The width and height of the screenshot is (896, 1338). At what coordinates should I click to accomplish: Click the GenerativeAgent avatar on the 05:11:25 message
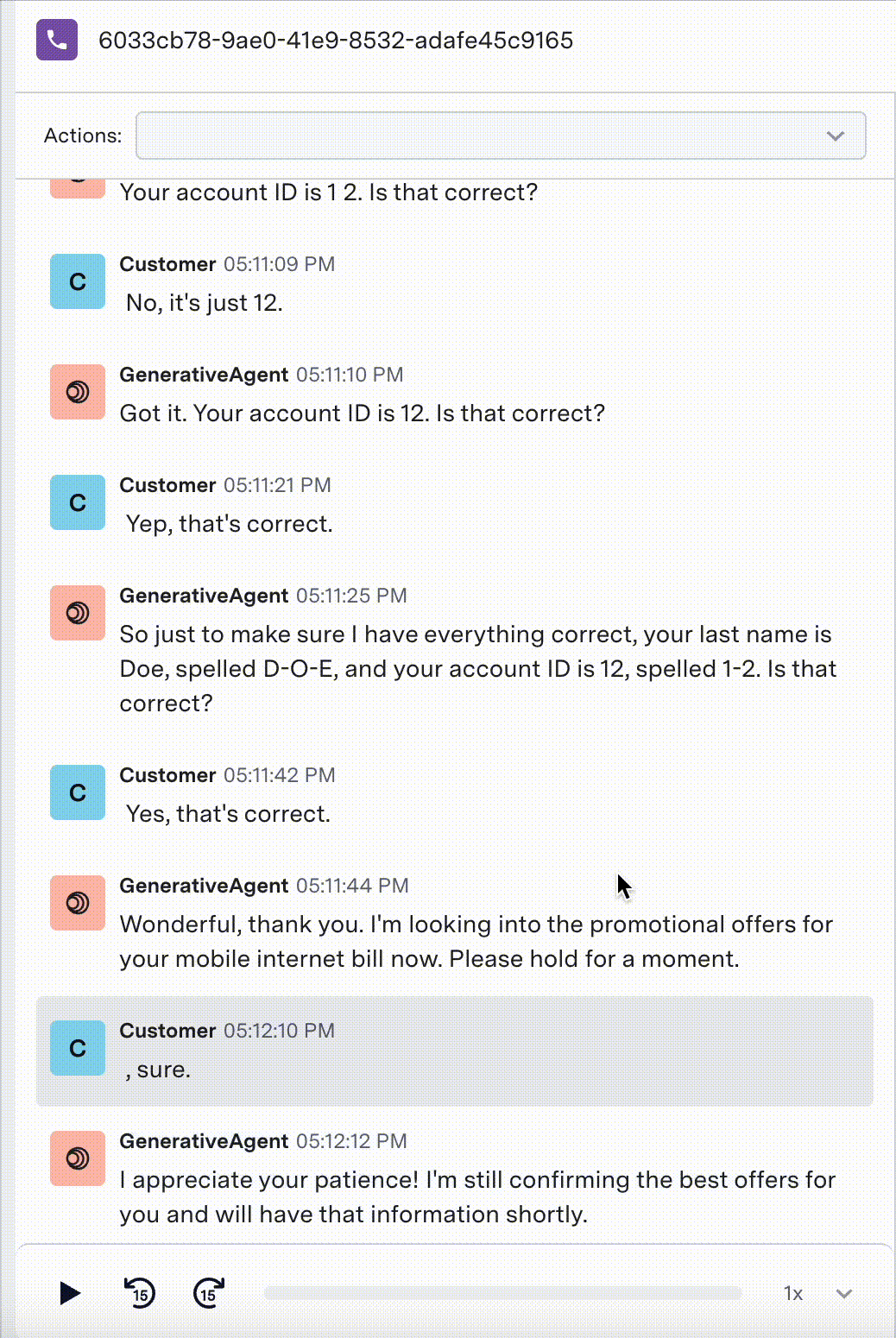coord(77,613)
